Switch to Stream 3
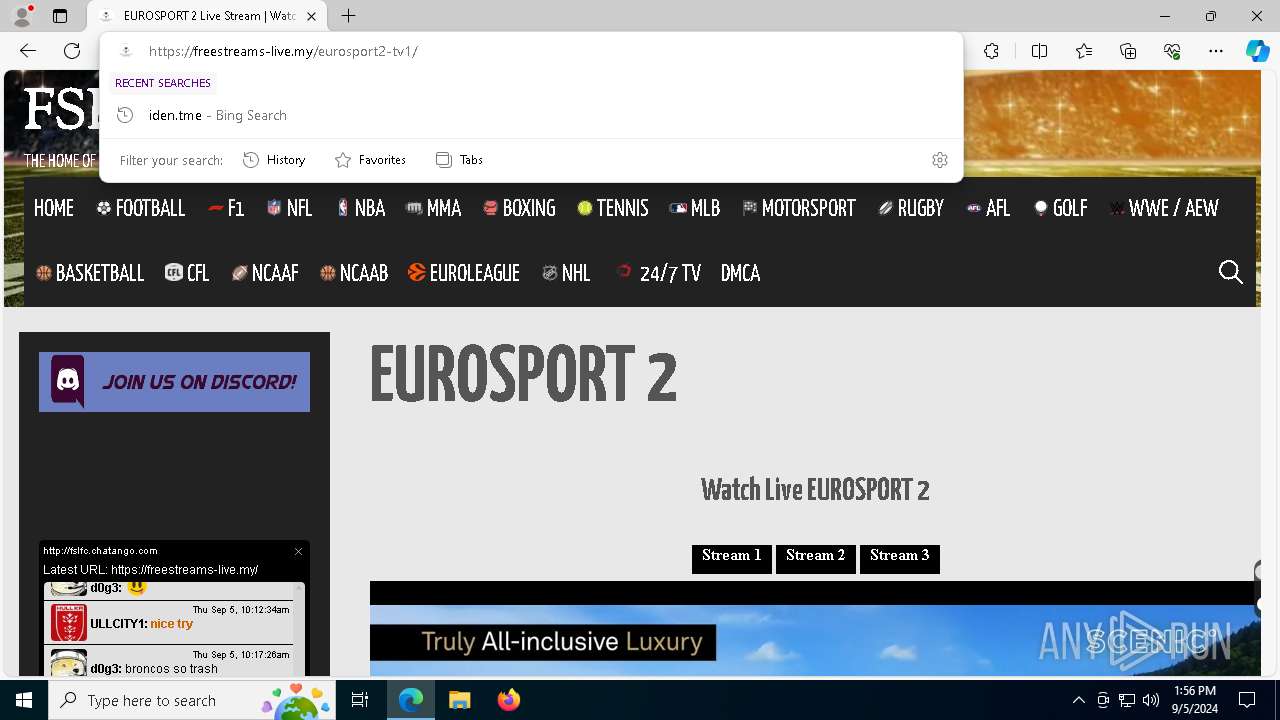Viewport: 1280px width, 720px height. [900, 558]
